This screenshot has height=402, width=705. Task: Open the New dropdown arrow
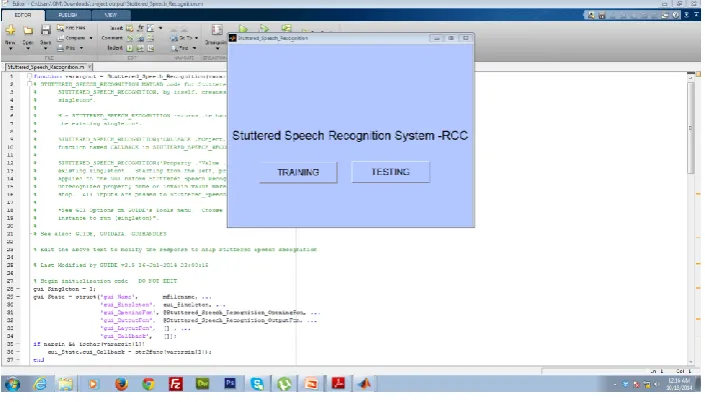(10, 49)
